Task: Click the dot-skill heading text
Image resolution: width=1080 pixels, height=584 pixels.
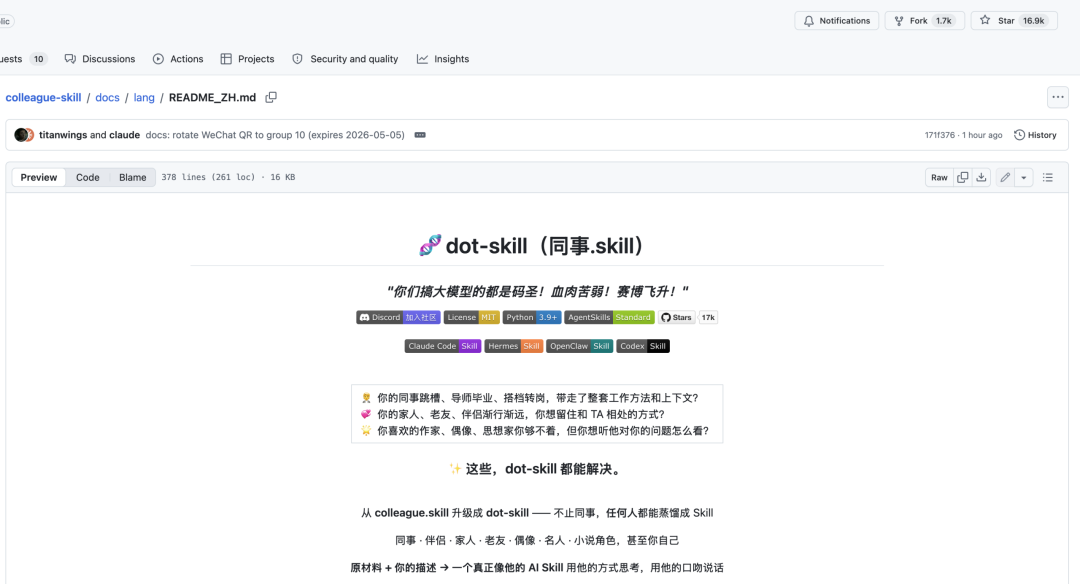Action: [x=532, y=246]
